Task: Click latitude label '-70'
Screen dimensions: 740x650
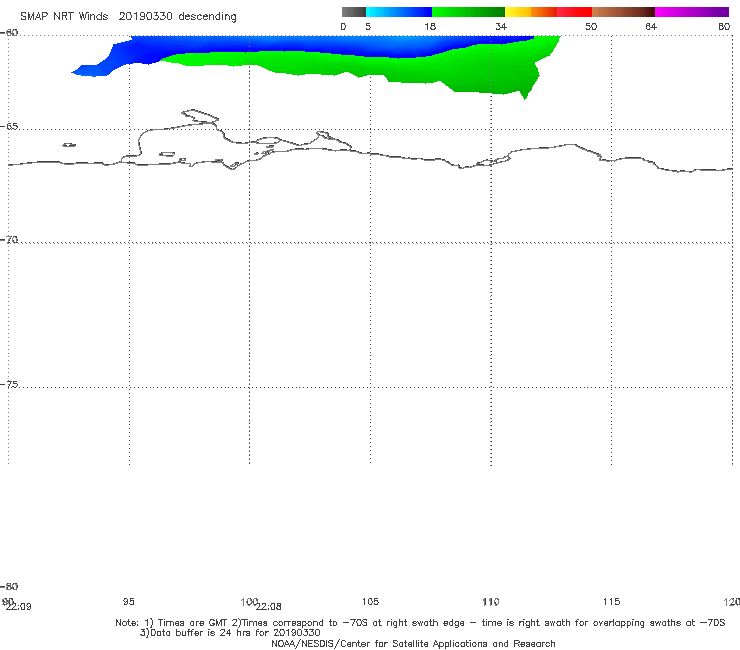Action: click(9, 240)
